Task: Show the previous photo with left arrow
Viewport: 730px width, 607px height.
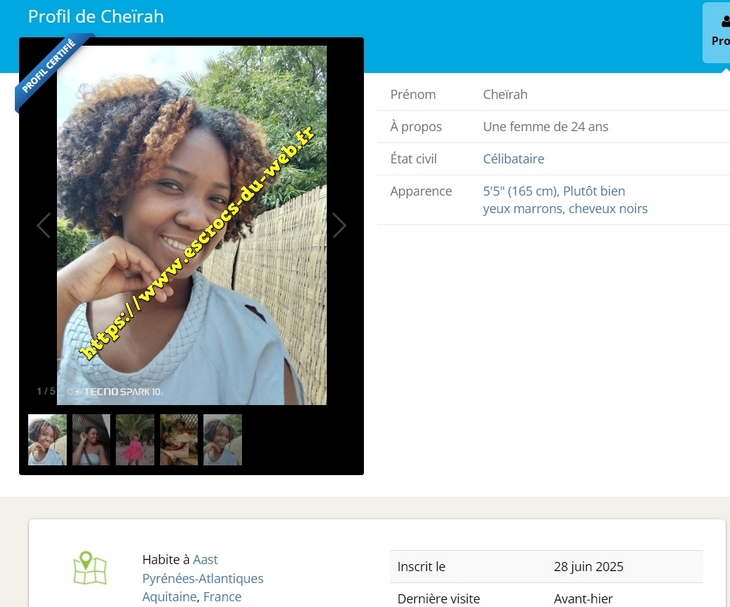Action: click(44, 225)
